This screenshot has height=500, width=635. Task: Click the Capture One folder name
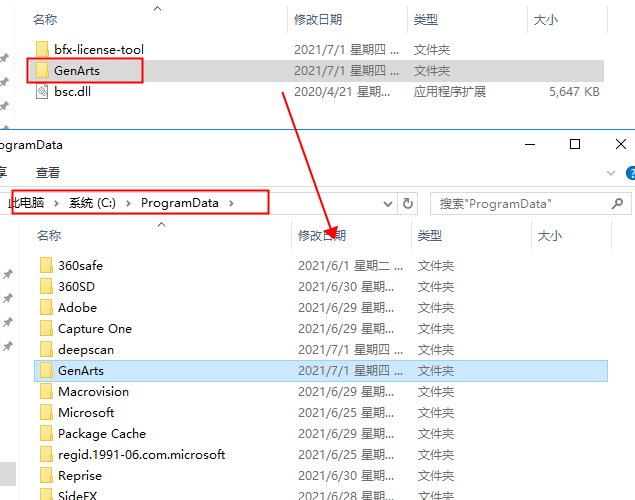tap(95, 329)
